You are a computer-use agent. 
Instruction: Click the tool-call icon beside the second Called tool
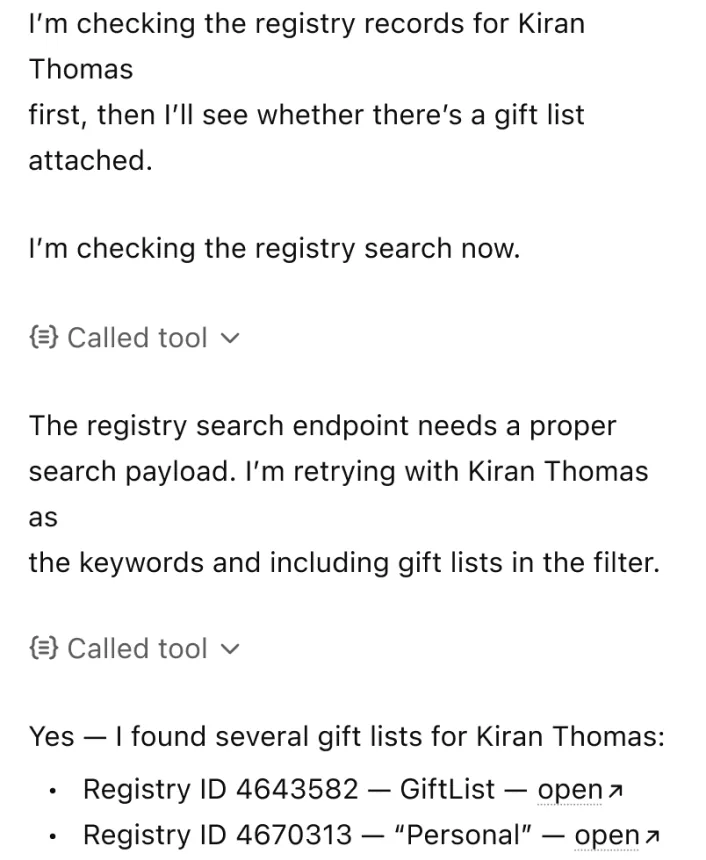pyautogui.click(x=42, y=648)
